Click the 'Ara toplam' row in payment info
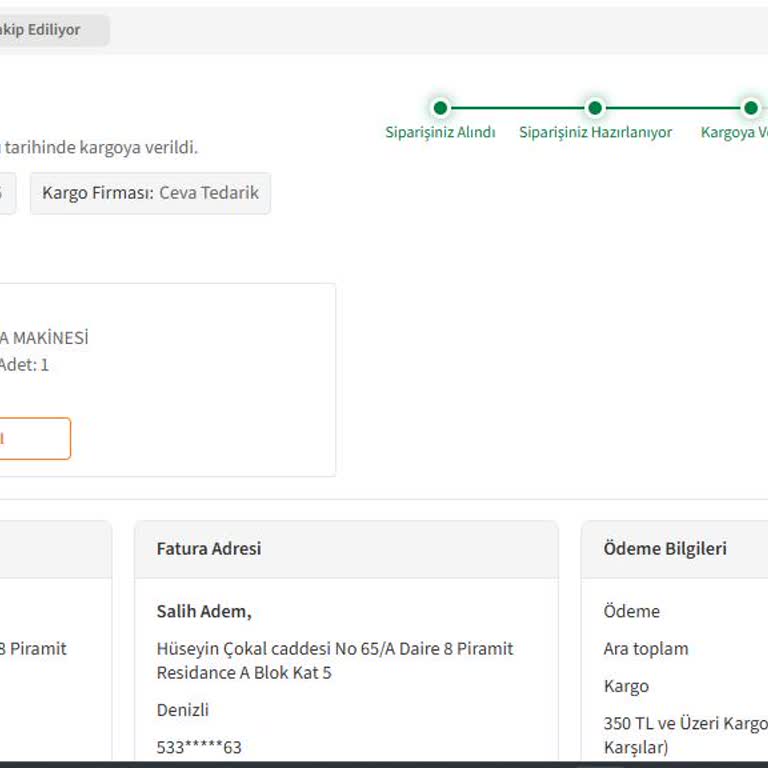The image size is (768, 768). tap(646, 649)
